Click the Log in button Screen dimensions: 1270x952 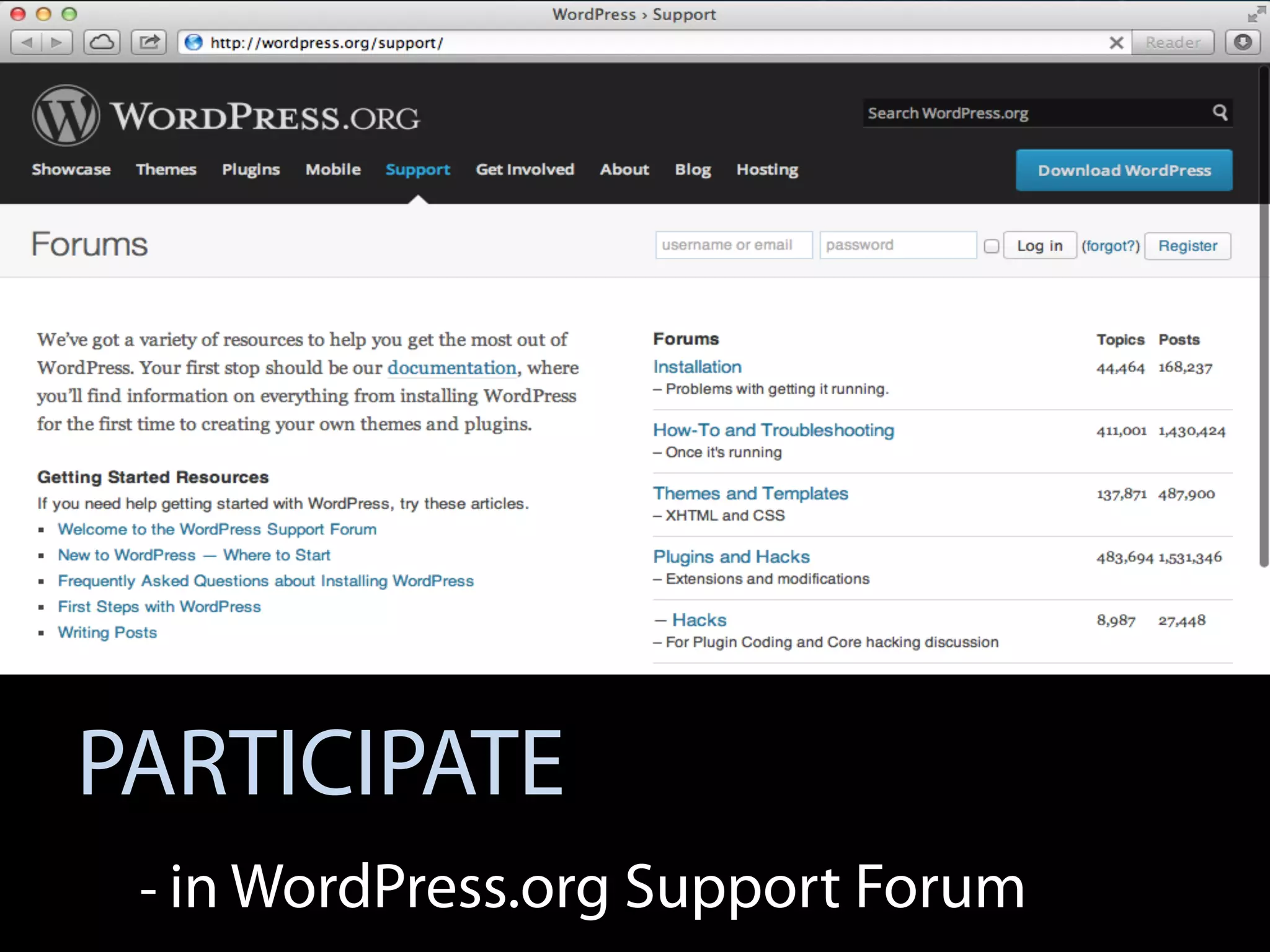point(1040,245)
